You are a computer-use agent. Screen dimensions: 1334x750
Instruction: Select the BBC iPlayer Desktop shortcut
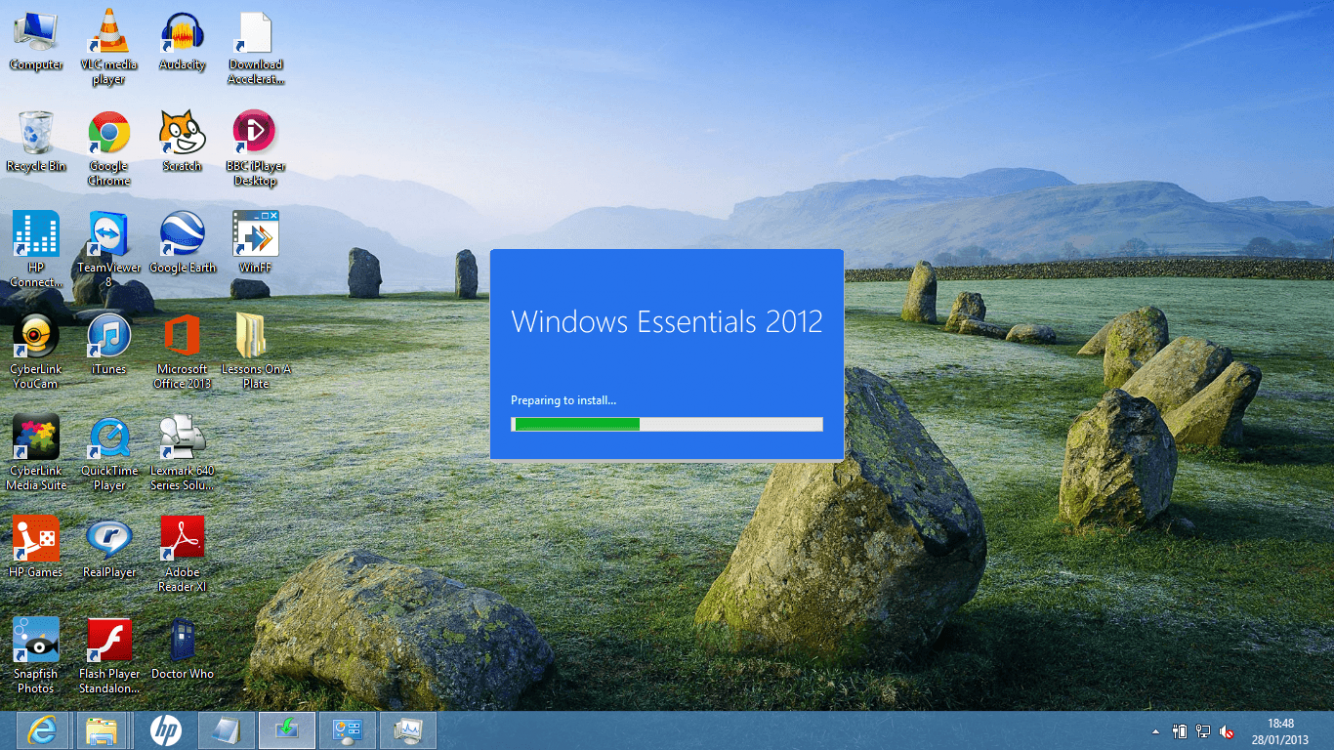(x=256, y=148)
